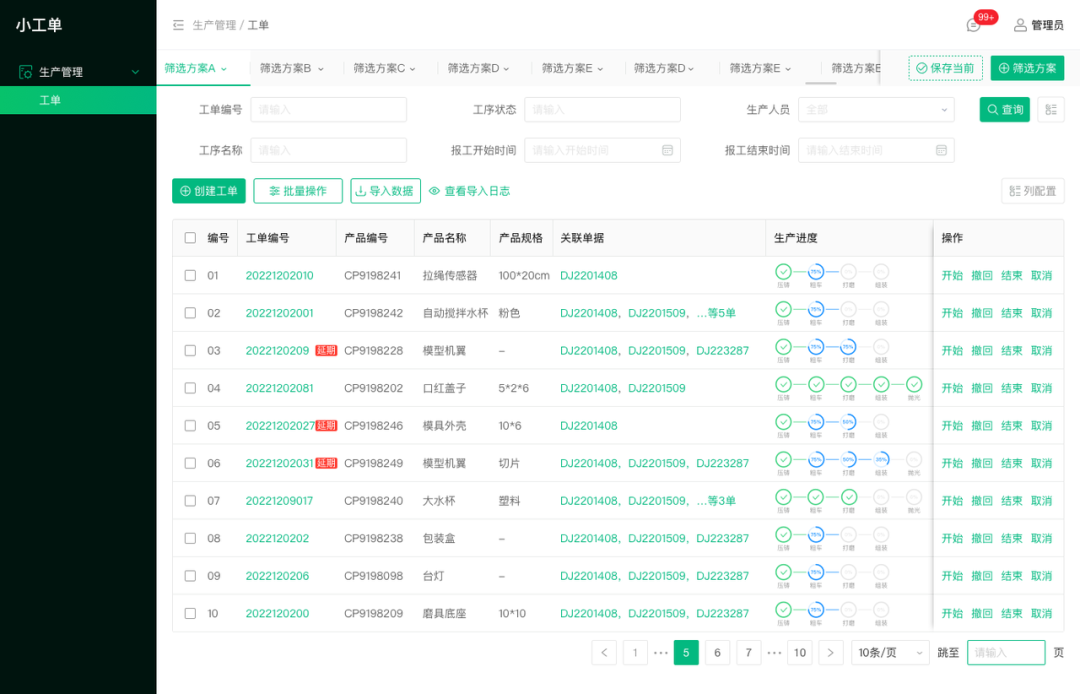Click the eye icon for 查看导入日志
Viewport: 1080px width, 694px height.
point(434,191)
